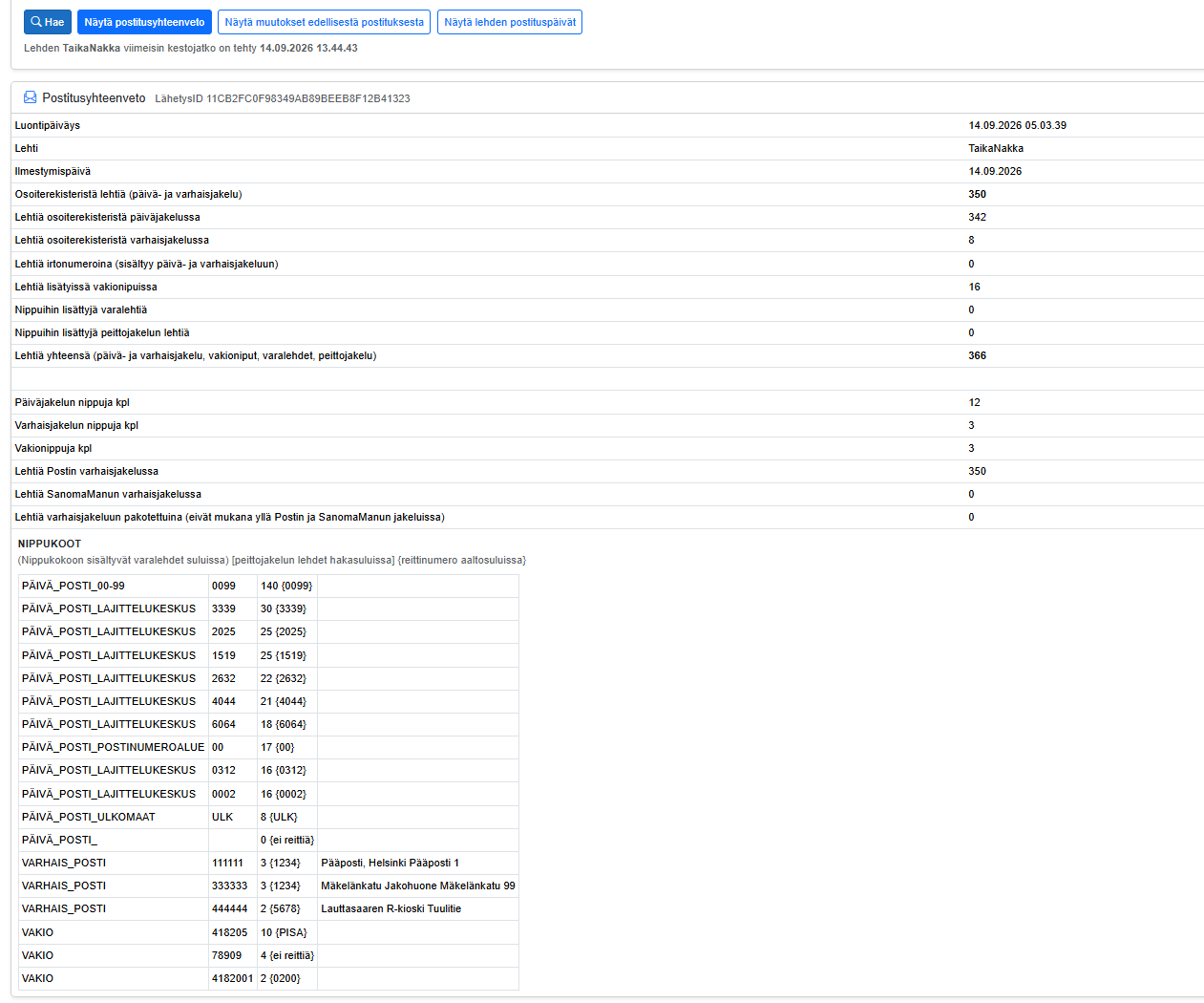Click the Lehtiä SanomaManun varhaisjakelussa label
The image size is (1204, 1003).
click(x=108, y=494)
